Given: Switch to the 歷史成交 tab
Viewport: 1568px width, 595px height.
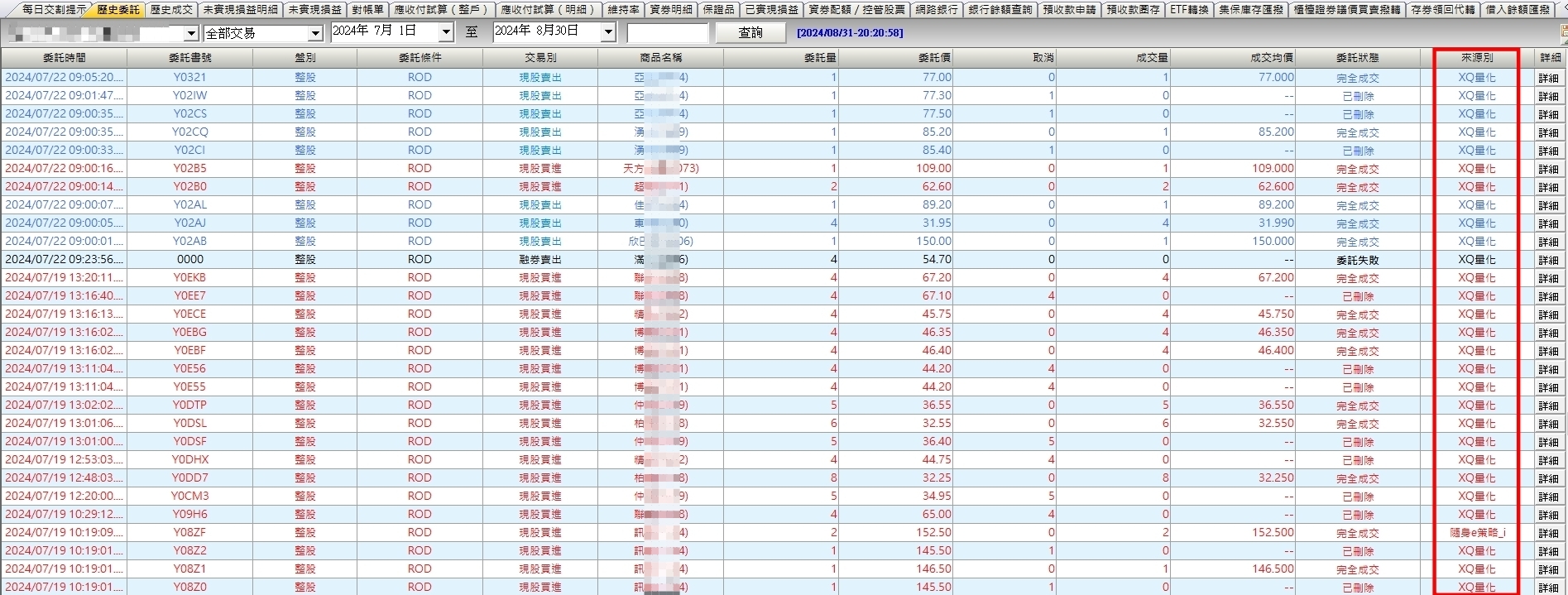Looking at the screenshot, I should pos(171,10).
